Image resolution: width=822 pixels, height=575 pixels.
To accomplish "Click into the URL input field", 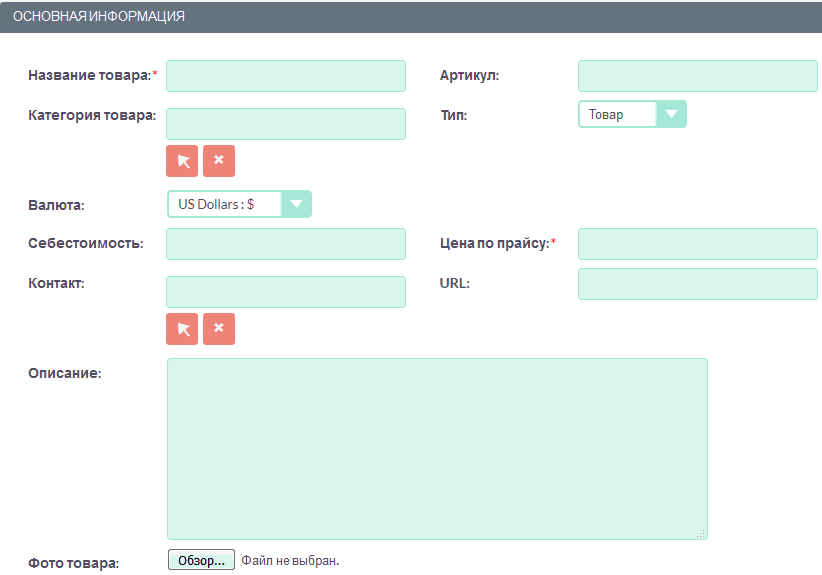I will coord(697,284).
